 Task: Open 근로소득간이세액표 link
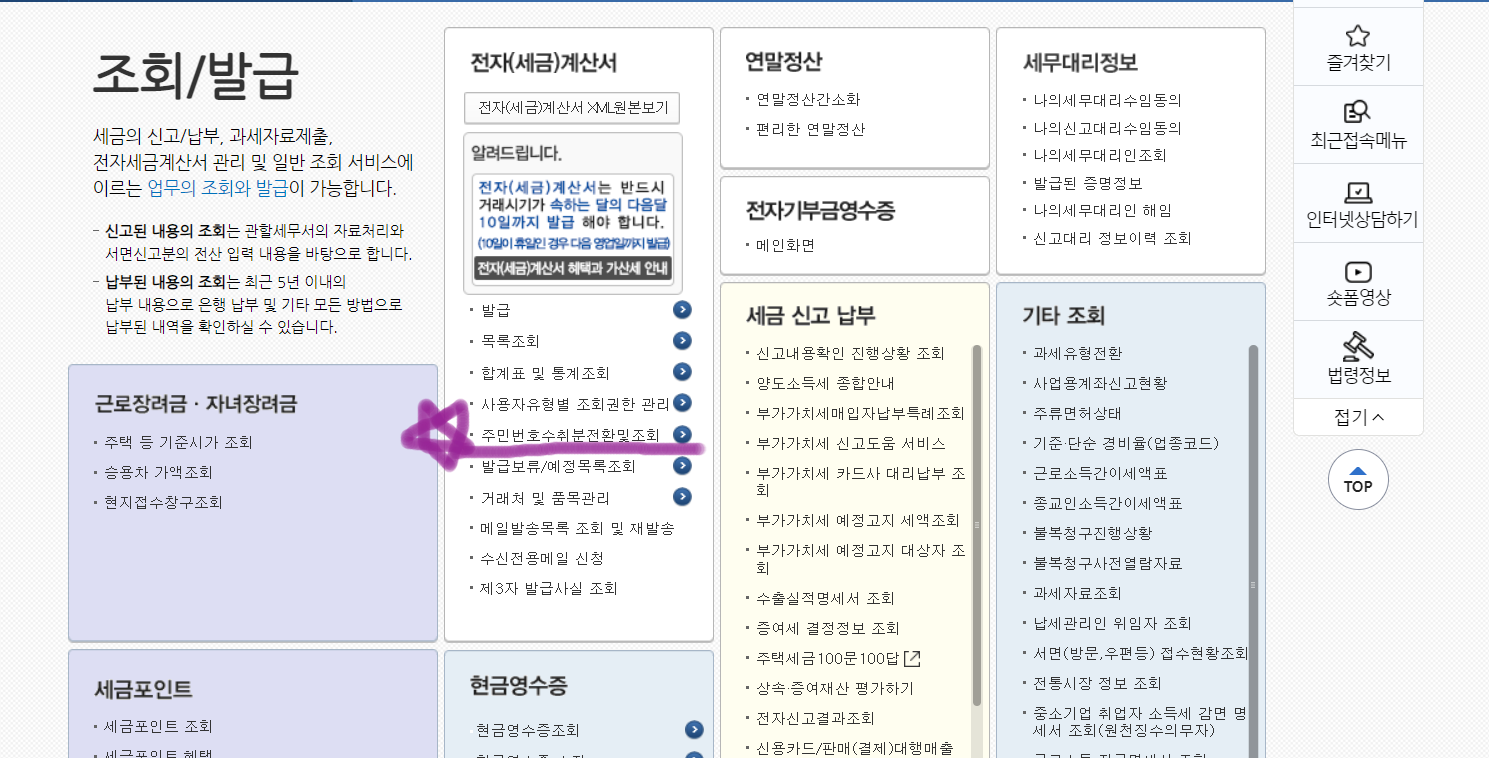(x=1100, y=473)
